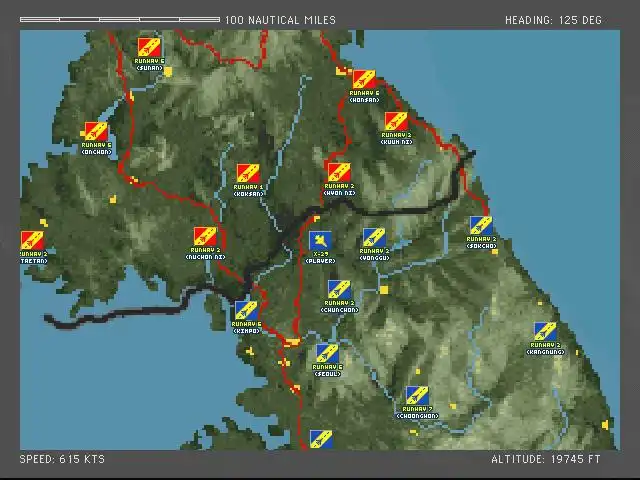Select the blue Kimpo runway icon
The width and height of the screenshot is (640, 480).
(x=246, y=311)
